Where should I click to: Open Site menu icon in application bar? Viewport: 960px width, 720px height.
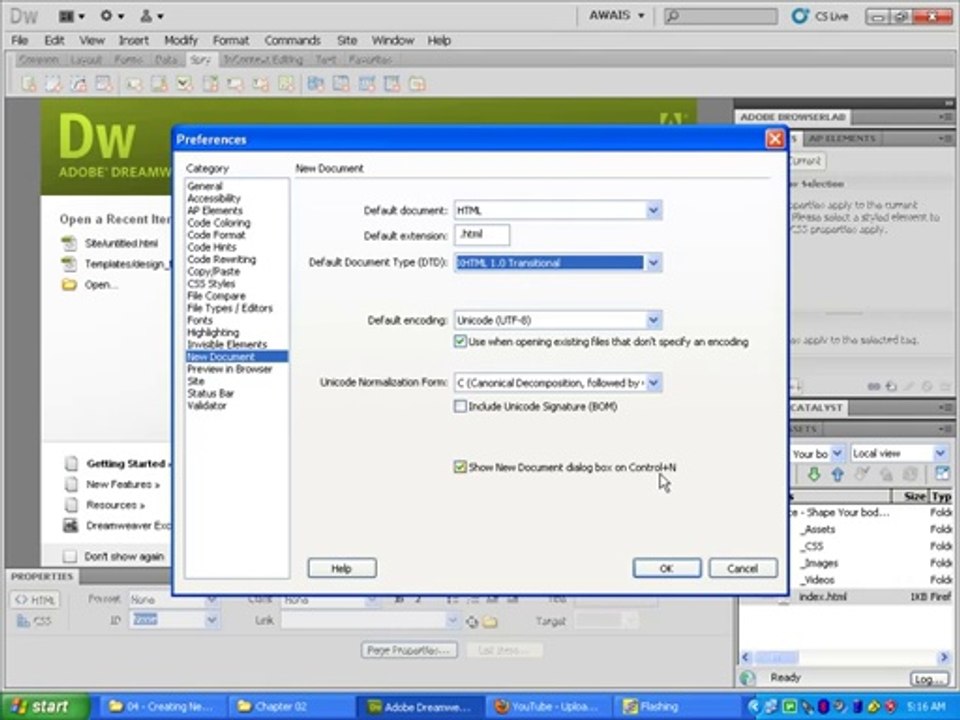pyautogui.click(x=151, y=16)
